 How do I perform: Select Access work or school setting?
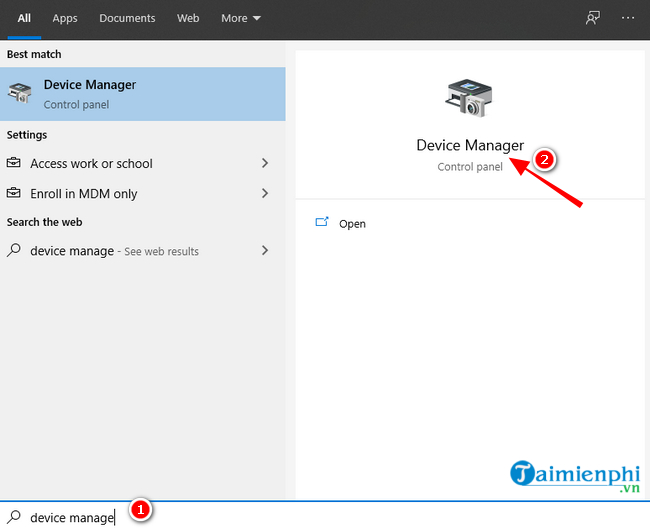click(143, 163)
